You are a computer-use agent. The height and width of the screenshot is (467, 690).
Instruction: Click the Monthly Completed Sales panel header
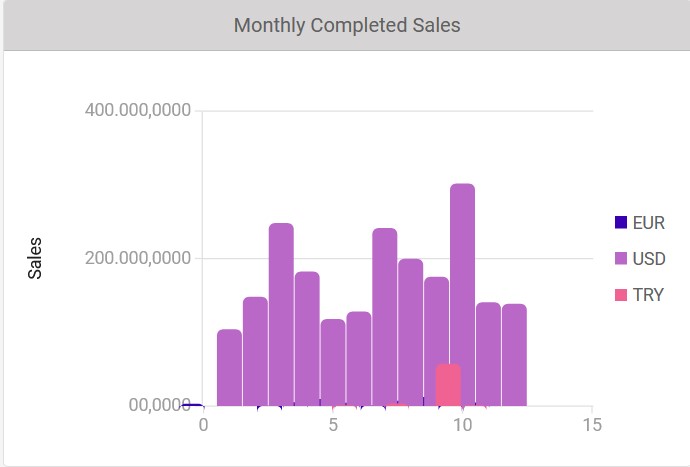tap(346, 25)
